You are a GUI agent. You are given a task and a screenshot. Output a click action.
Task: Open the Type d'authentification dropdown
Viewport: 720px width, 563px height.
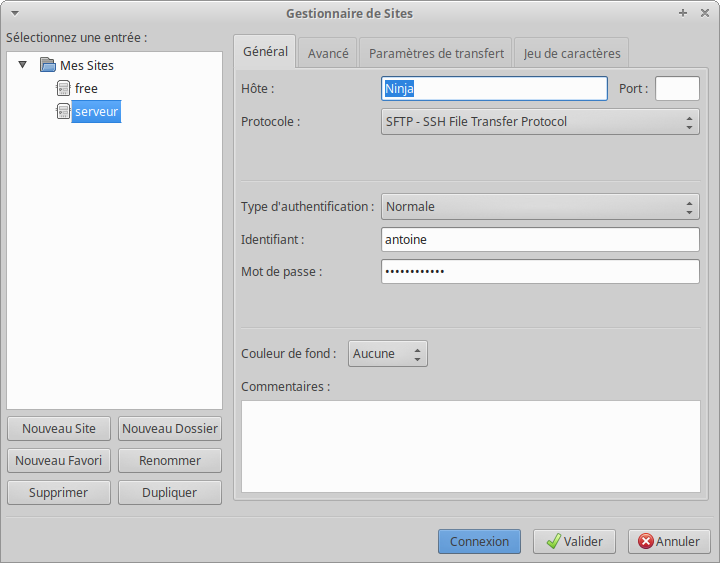click(x=540, y=207)
